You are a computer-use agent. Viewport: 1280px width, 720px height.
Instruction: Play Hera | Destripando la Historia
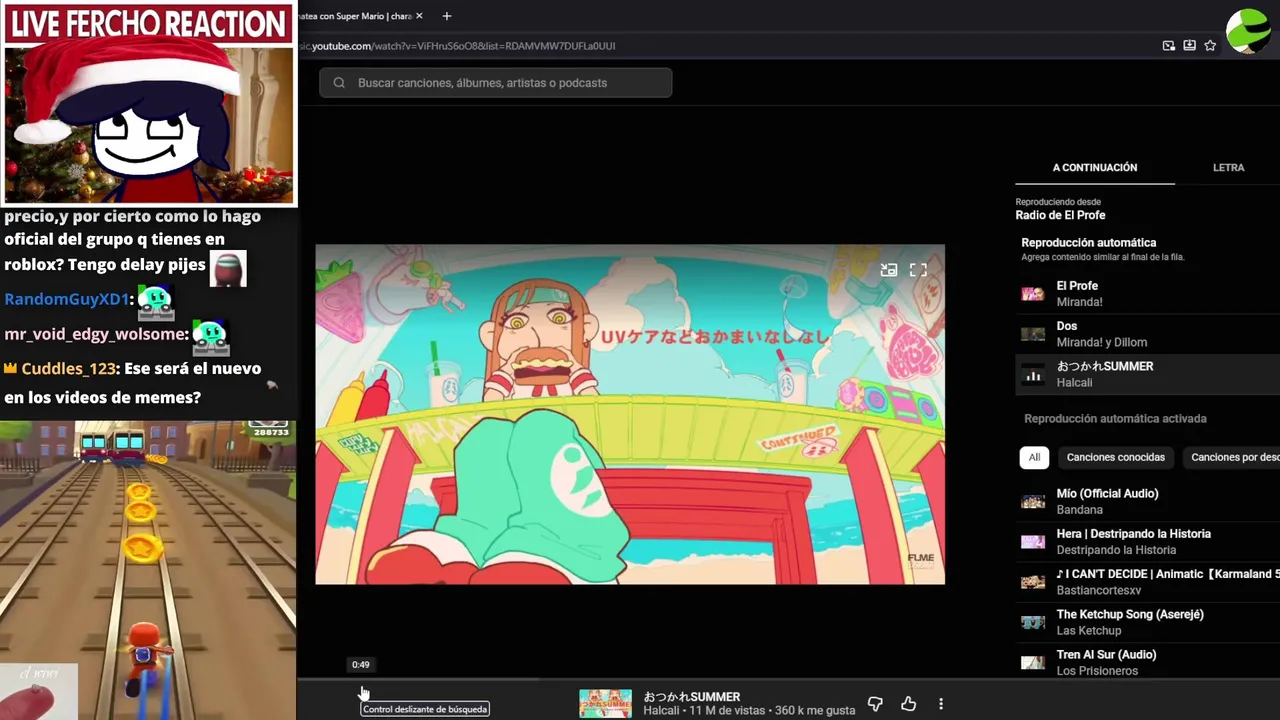pos(1148,541)
